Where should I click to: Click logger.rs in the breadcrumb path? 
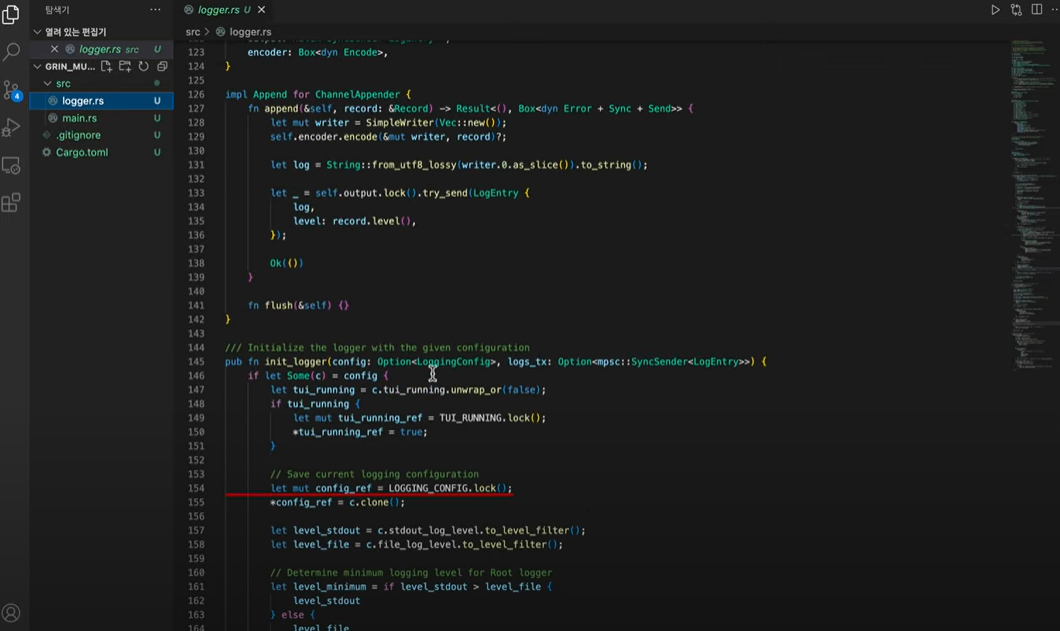tap(250, 32)
